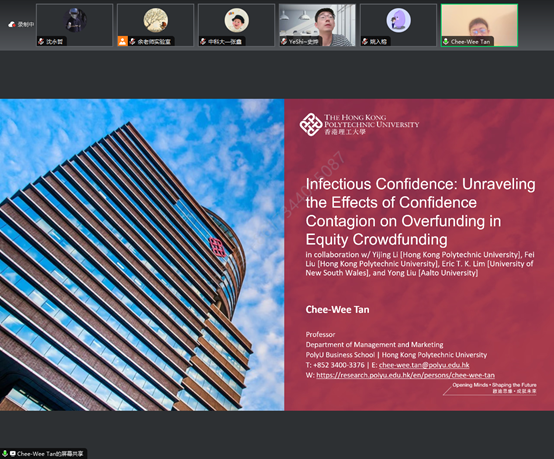
Task: Select the participant tile with cartoon hat avatar
Action: (x=236, y=25)
